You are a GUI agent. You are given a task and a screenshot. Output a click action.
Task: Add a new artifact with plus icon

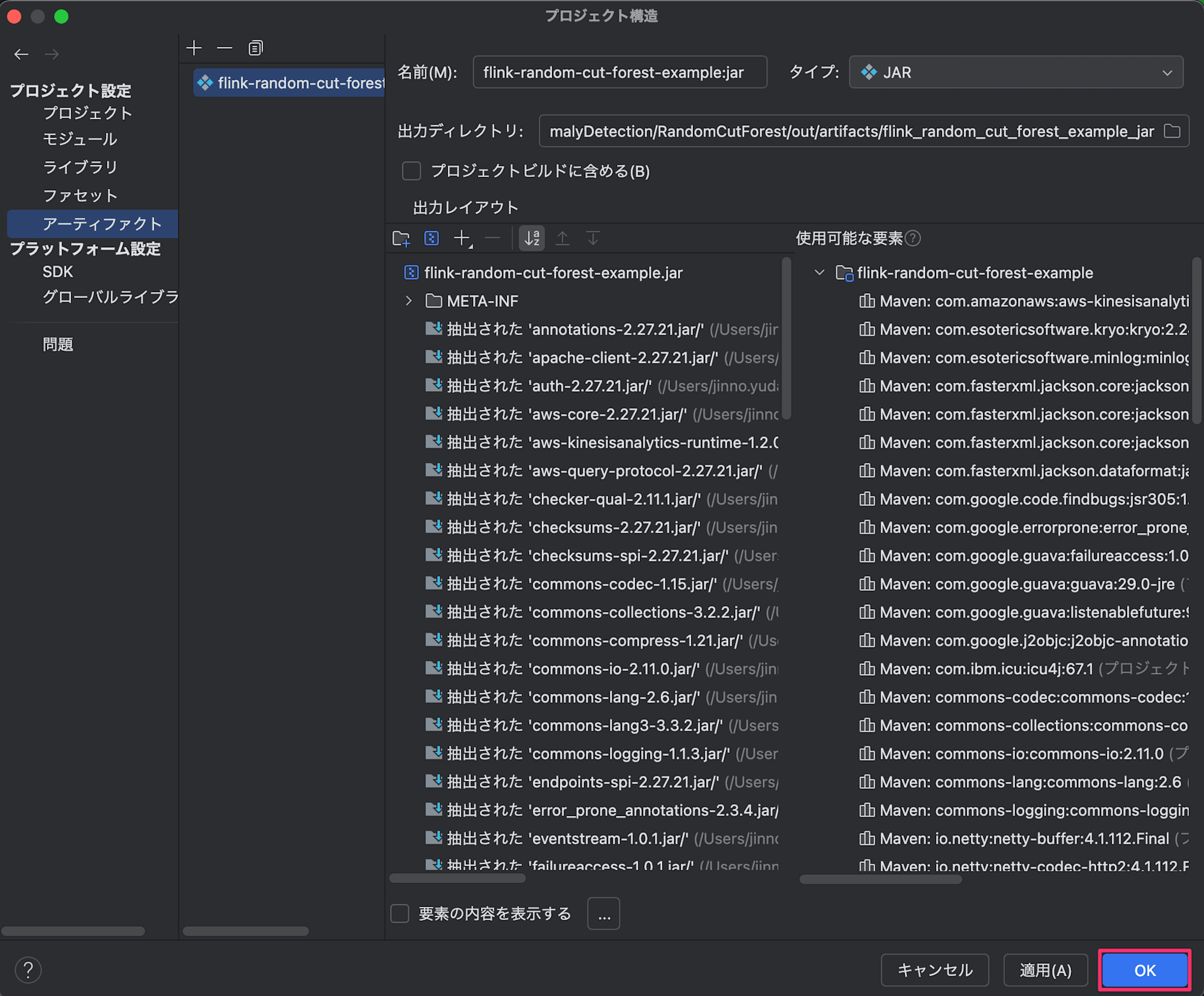[194, 48]
